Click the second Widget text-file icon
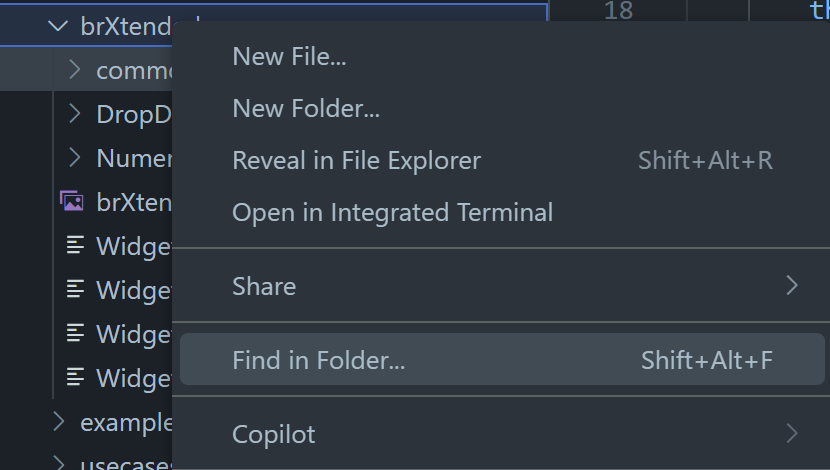 pos(75,289)
